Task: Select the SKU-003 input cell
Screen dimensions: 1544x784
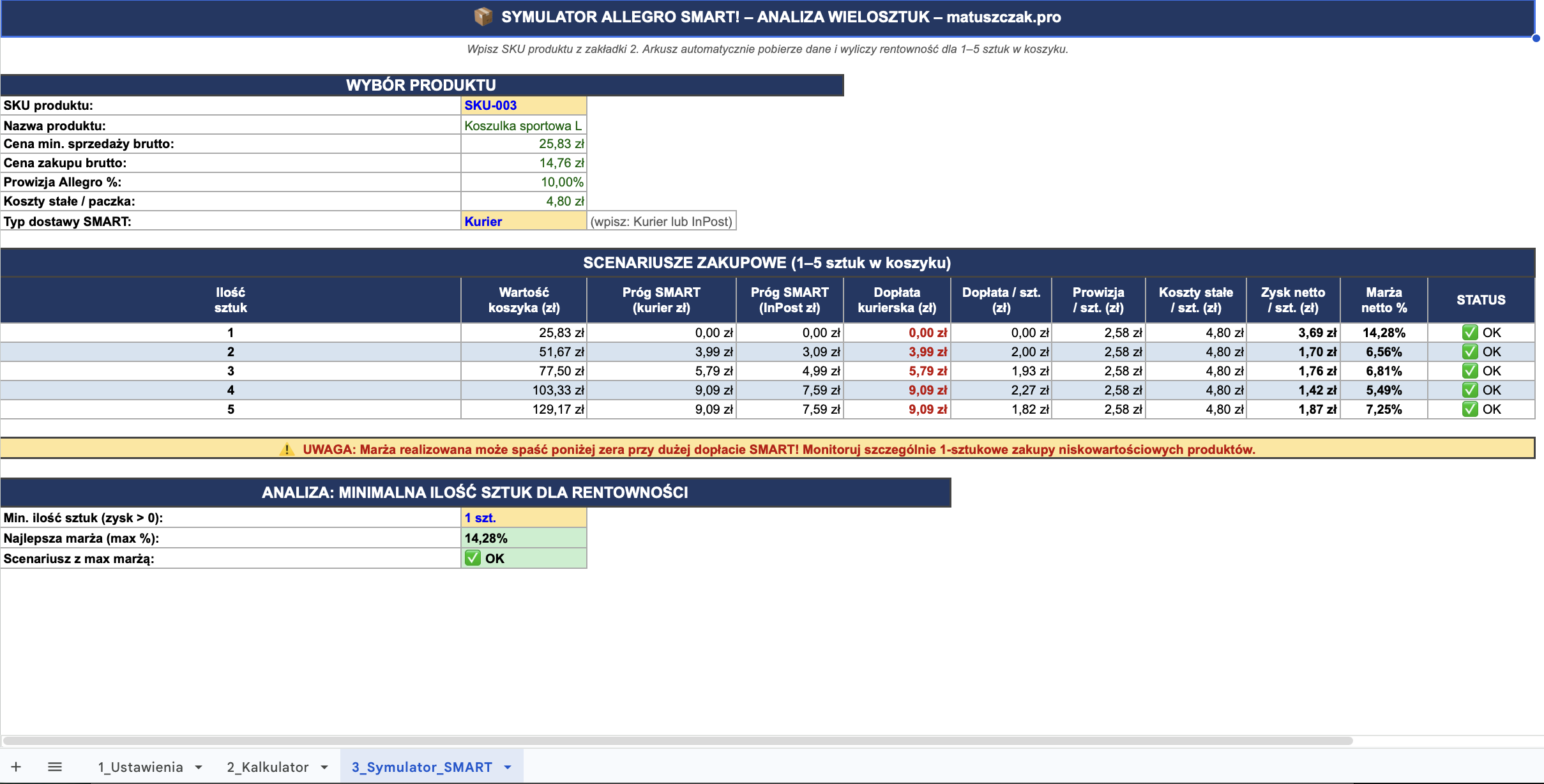Action: pyautogui.click(x=523, y=105)
